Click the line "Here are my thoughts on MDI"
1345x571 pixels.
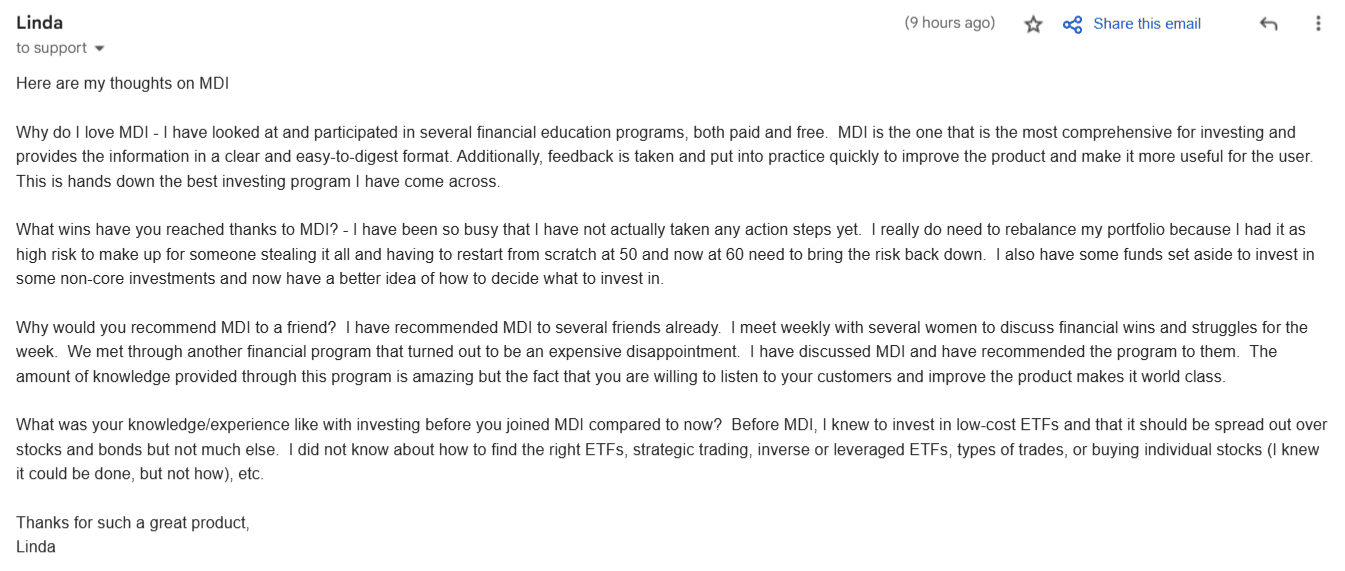(x=122, y=84)
